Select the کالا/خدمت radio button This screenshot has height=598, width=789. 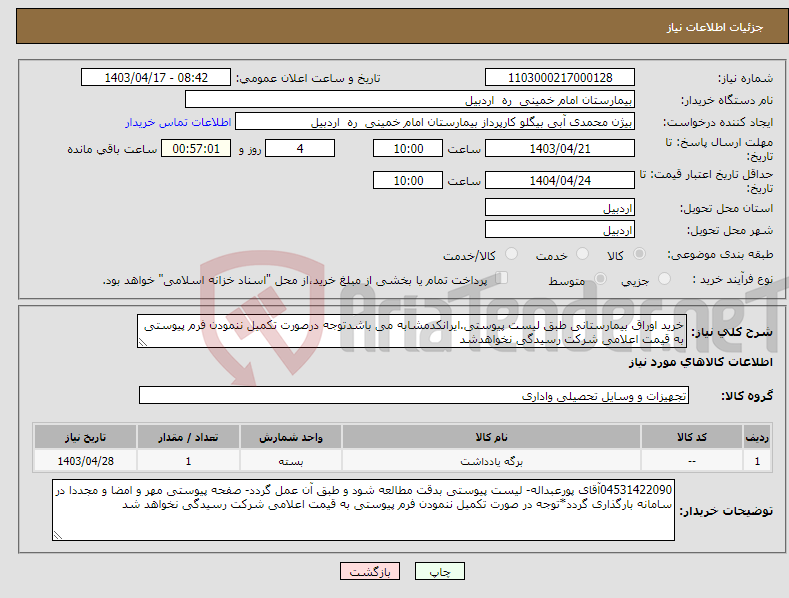tap(511, 254)
